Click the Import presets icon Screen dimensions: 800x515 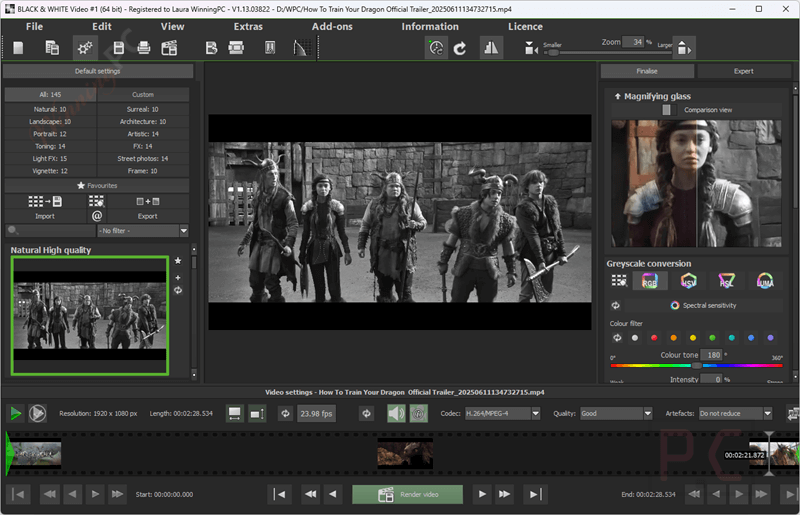[x=45, y=202]
